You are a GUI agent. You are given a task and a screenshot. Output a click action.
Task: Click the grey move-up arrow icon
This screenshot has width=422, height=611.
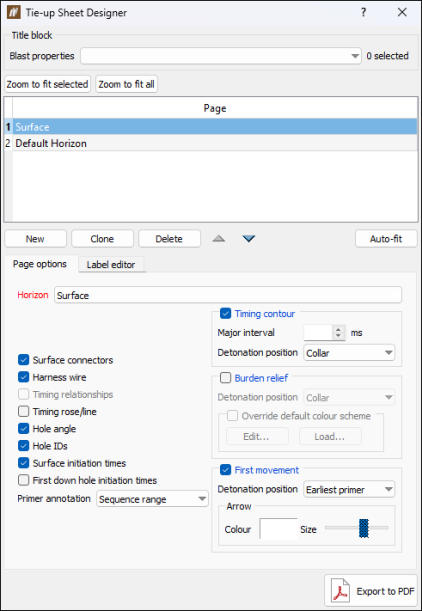click(x=219, y=238)
